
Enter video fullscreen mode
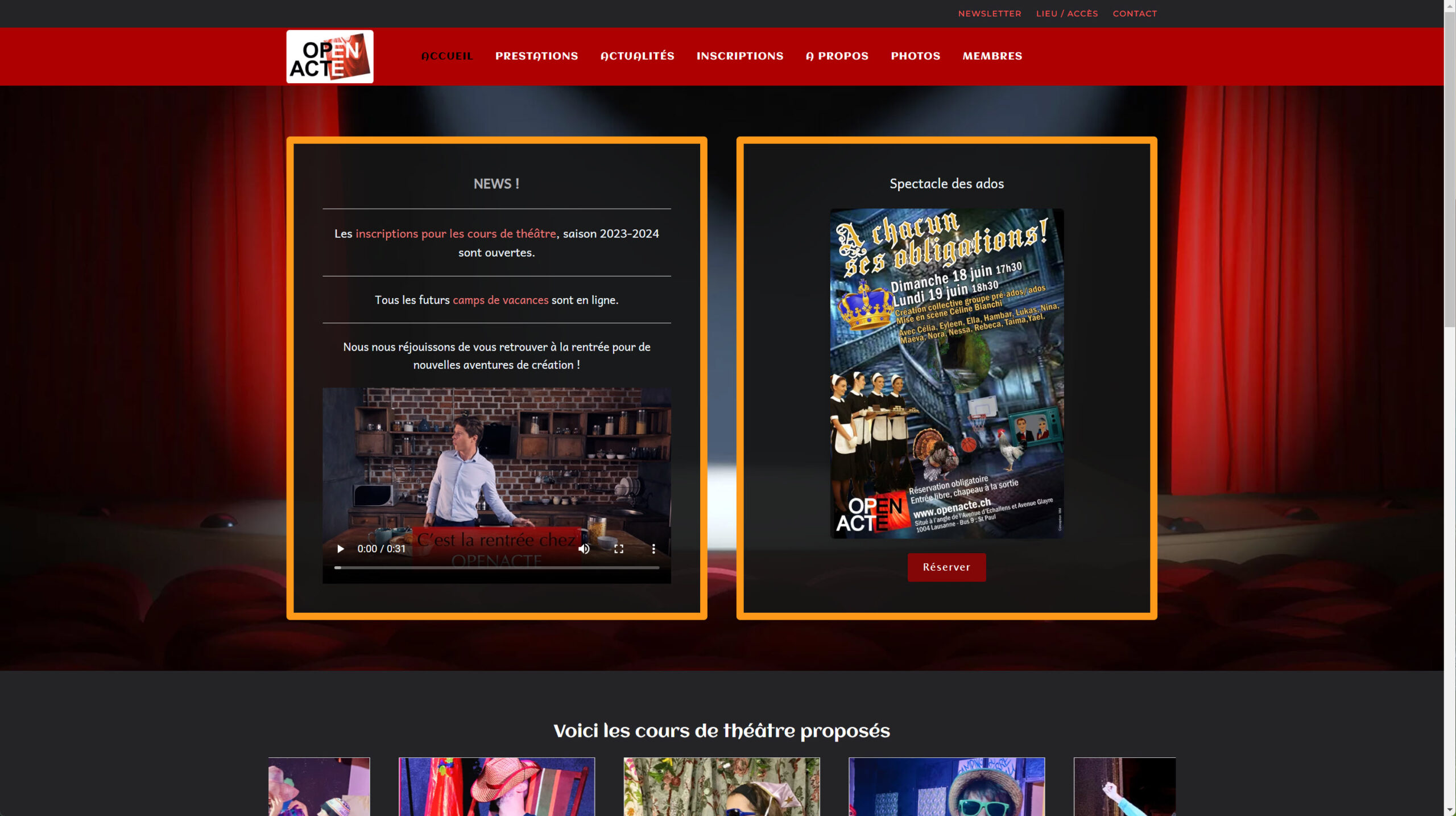tap(619, 549)
